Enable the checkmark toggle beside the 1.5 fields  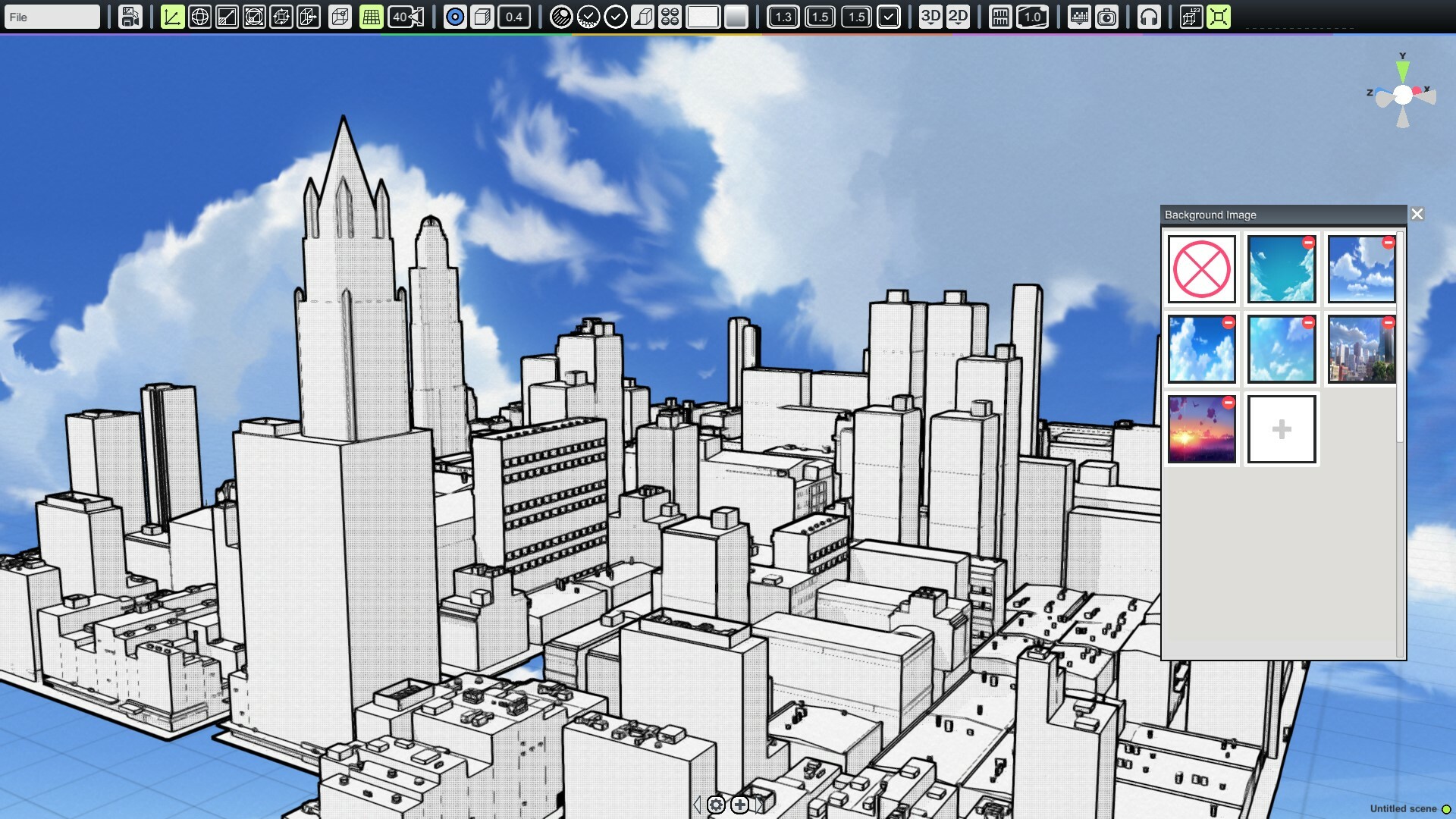click(889, 17)
